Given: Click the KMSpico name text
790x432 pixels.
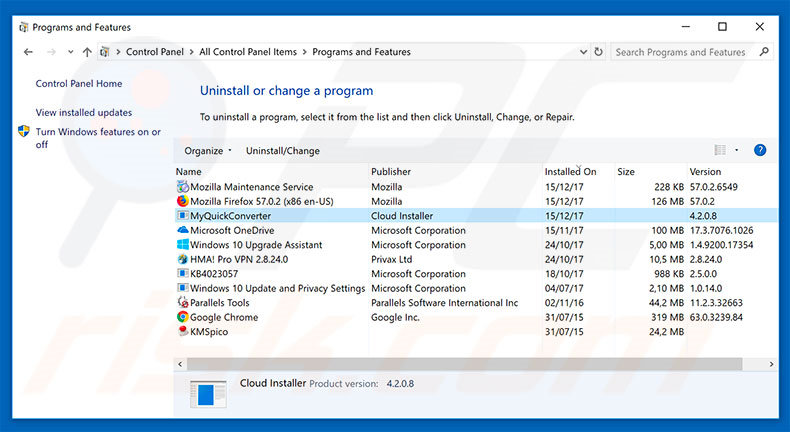Looking at the screenshot, I should click(209, 332).
